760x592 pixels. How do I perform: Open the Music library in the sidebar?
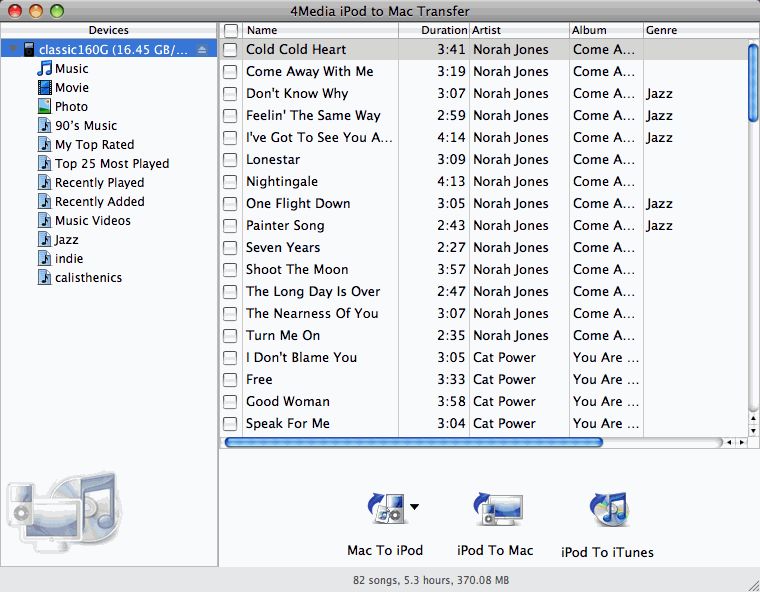[71, 68]
